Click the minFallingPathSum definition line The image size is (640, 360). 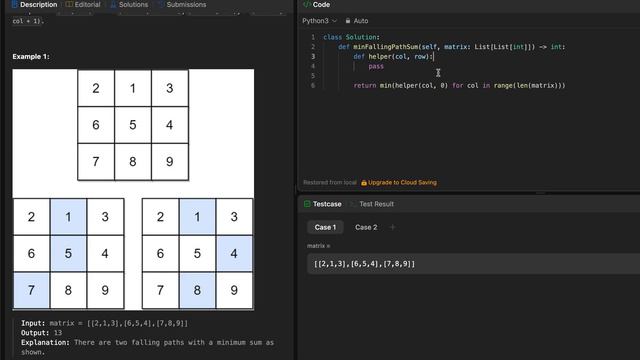click(451, 47)
